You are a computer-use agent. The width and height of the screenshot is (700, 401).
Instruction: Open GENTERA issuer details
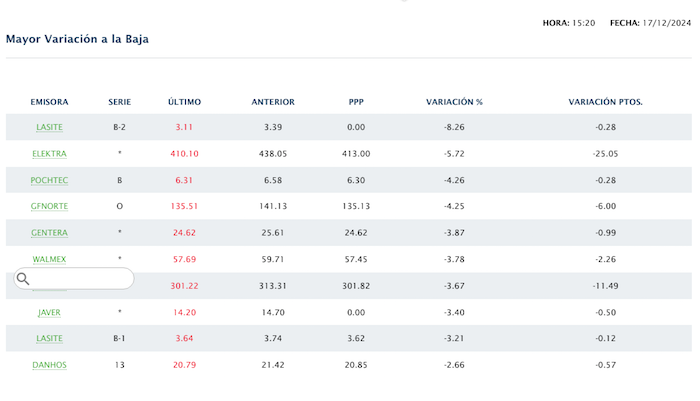pos(49,233)
